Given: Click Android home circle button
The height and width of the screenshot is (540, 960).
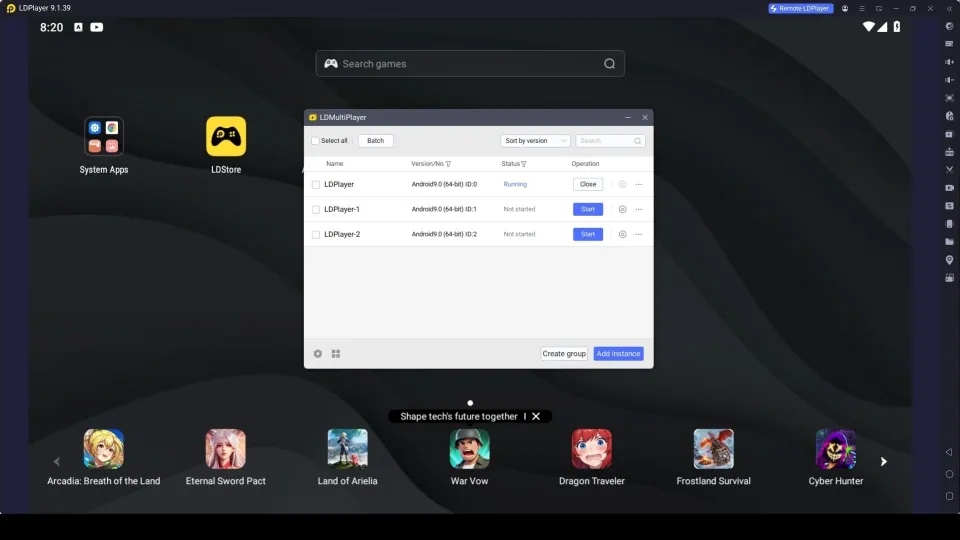Looking at the screenshot, I should pyautogui.click(x=949, y=474).
